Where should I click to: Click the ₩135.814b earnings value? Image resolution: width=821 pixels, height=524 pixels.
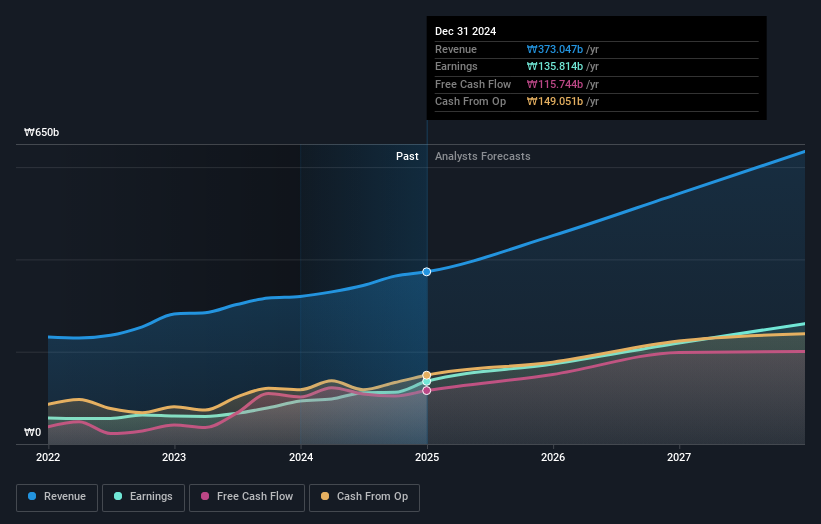555,66
